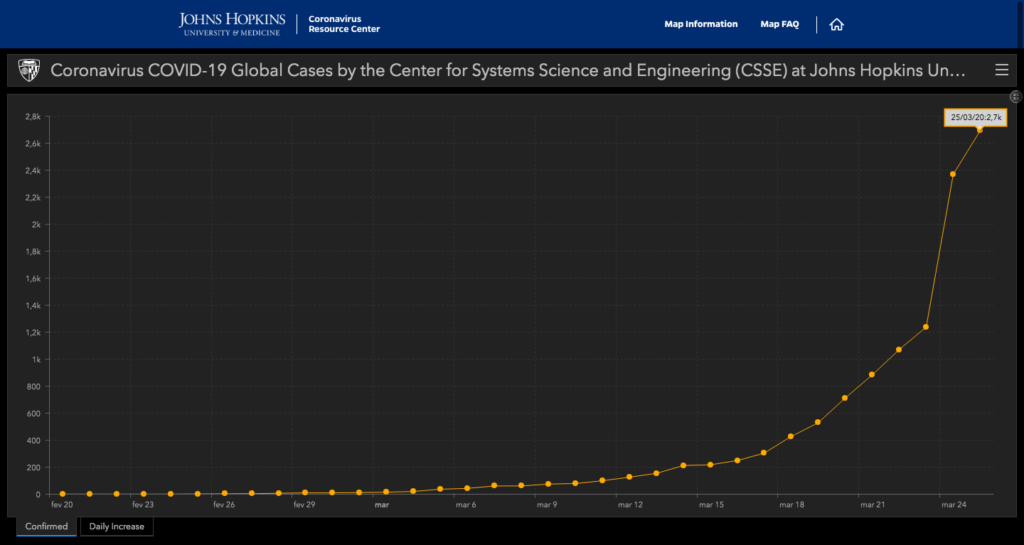Viewport: 1024px width, 545px height.
Task: Open Map Information link
Action: point(701,24)
